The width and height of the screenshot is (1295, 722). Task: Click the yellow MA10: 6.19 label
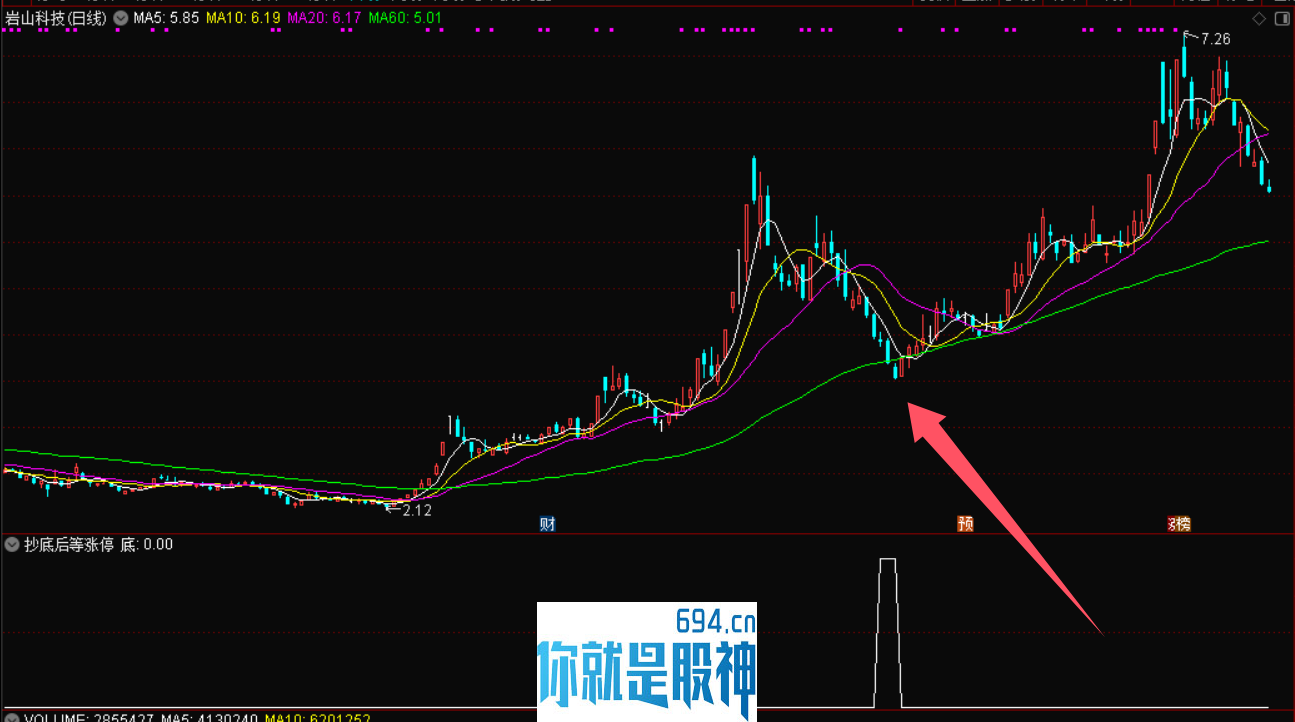tap(243, 18)
